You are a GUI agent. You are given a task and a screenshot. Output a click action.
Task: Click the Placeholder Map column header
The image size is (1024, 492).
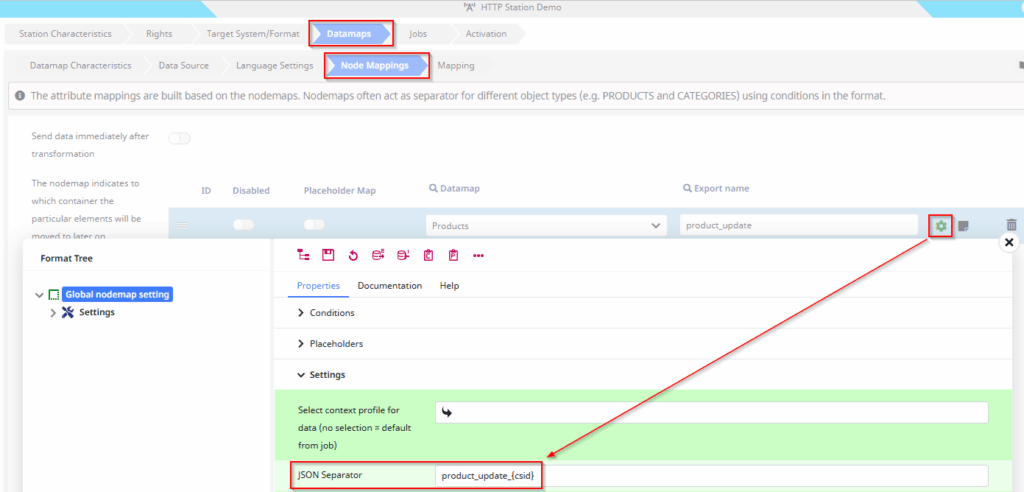[340, 190]
